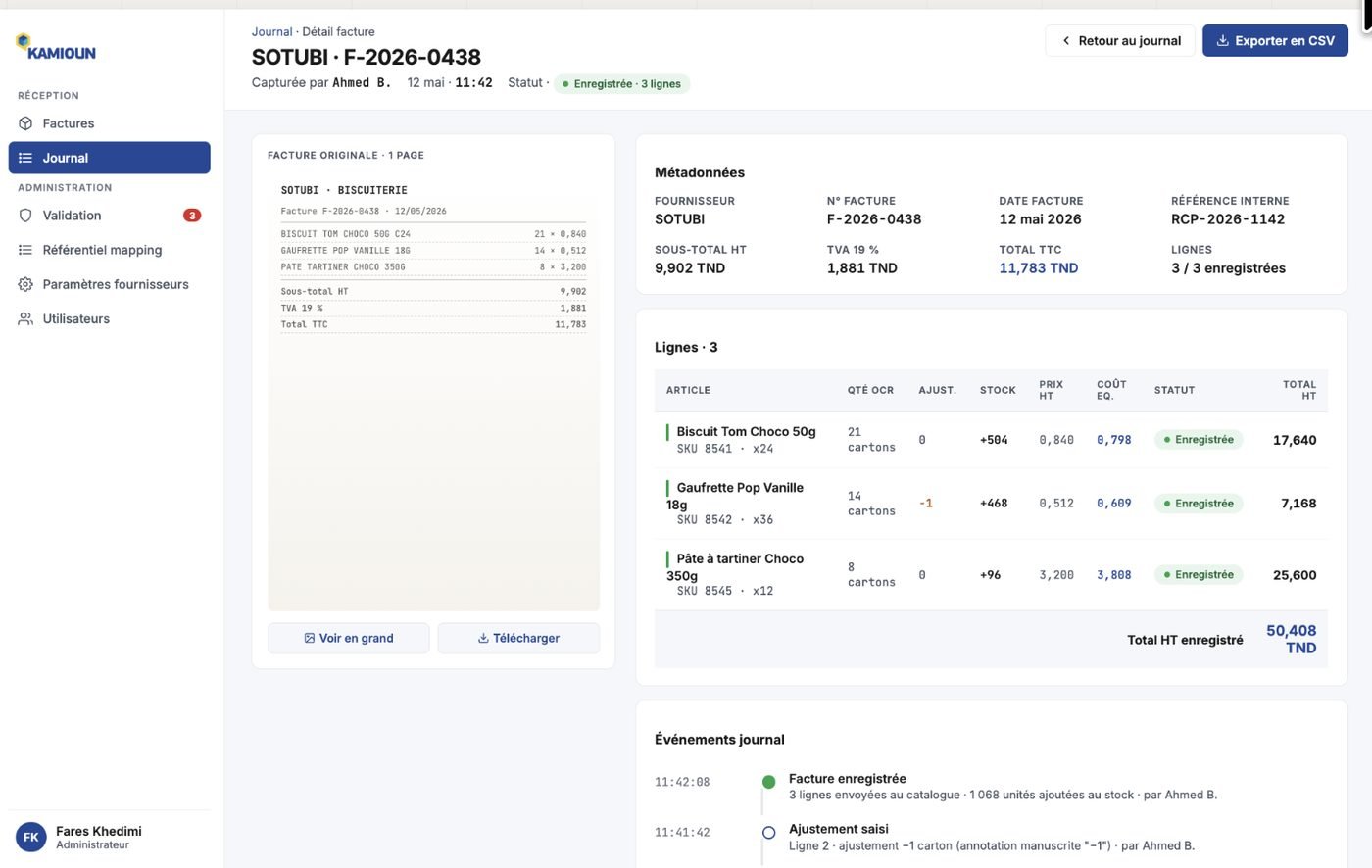The image size is (1372, 868).
Task: Click the Pâte à tartiner Choco 350g article name
Action: click(735, 567)
